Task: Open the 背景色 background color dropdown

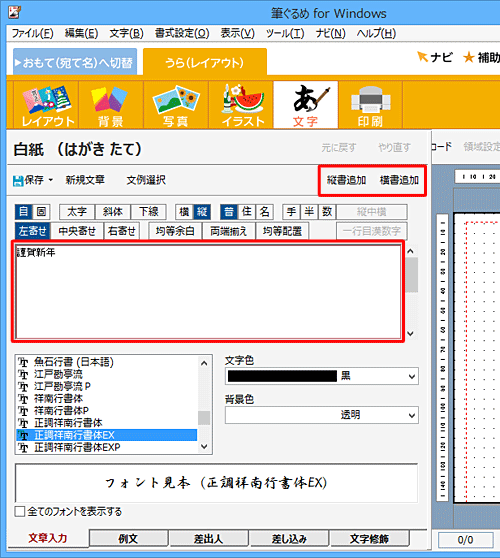Action: (412, 415)
